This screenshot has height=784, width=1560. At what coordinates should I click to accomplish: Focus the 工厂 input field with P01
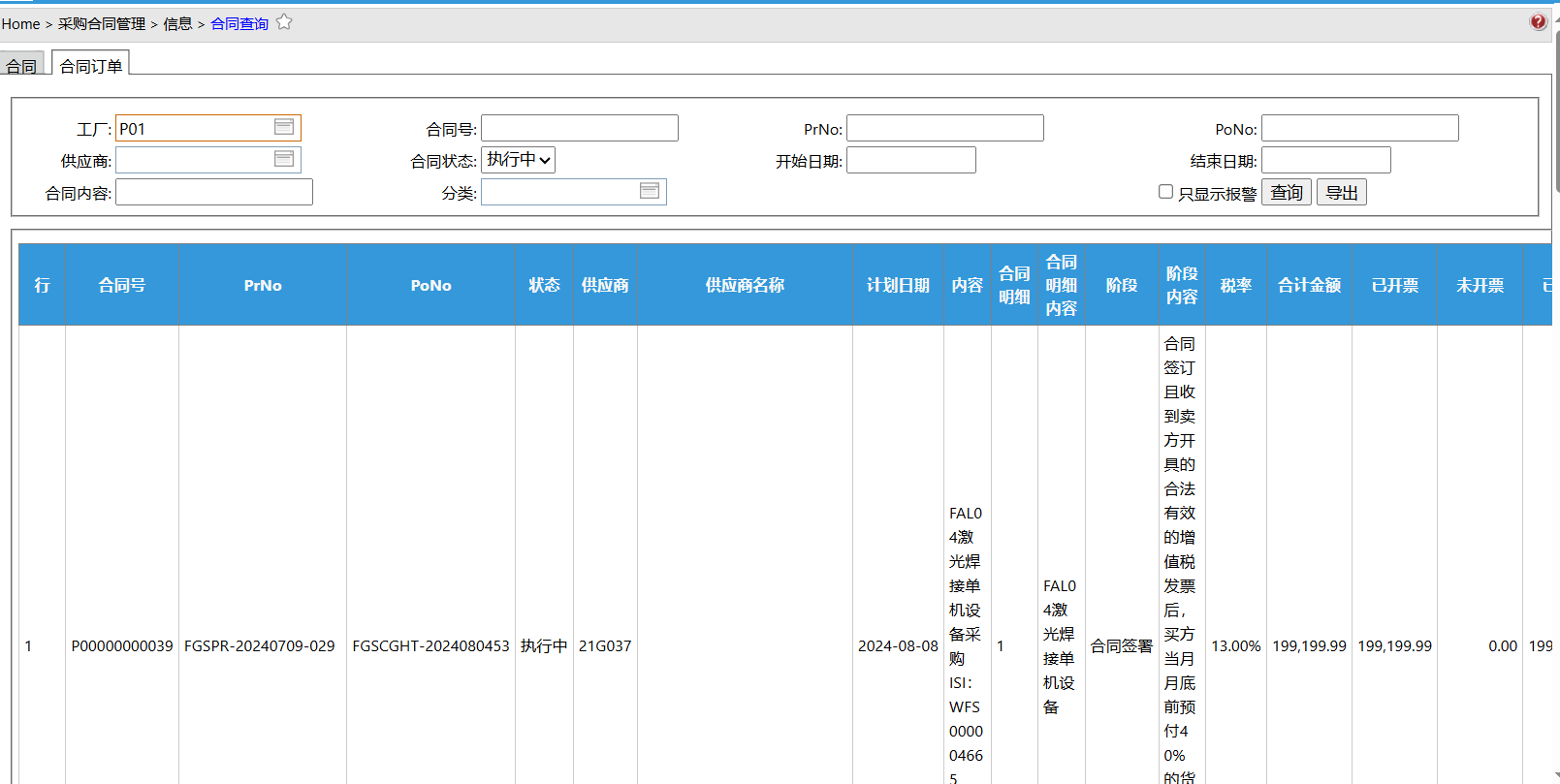coord(208,128)
